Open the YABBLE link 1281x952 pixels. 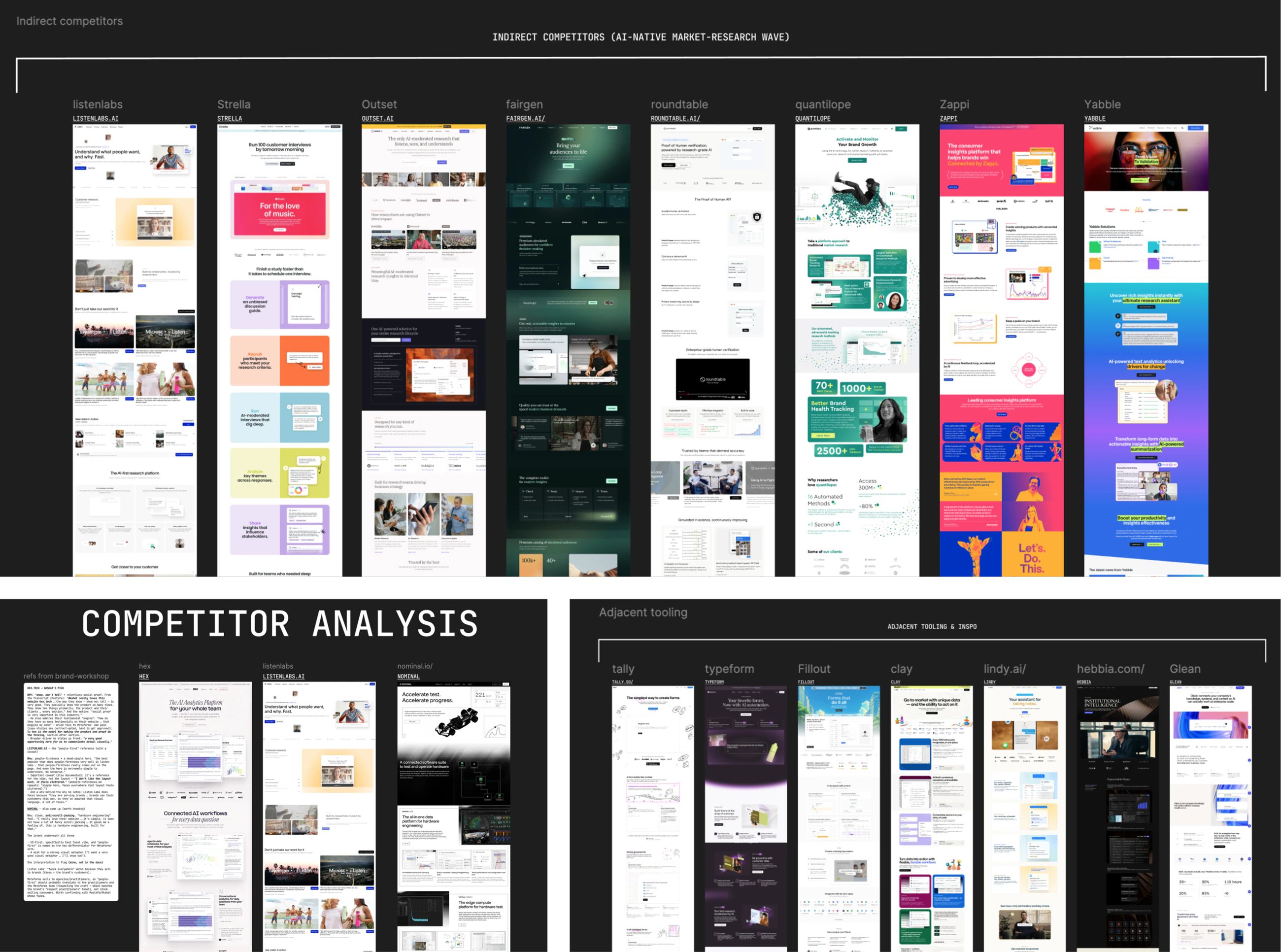1095,119
